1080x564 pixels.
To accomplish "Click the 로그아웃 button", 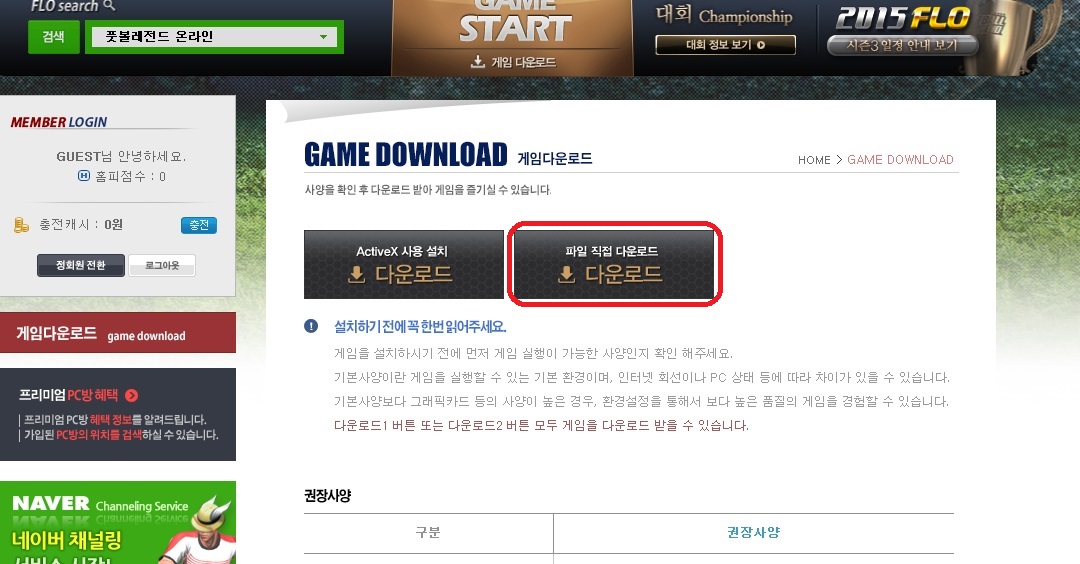I will [x=162, y=265].
